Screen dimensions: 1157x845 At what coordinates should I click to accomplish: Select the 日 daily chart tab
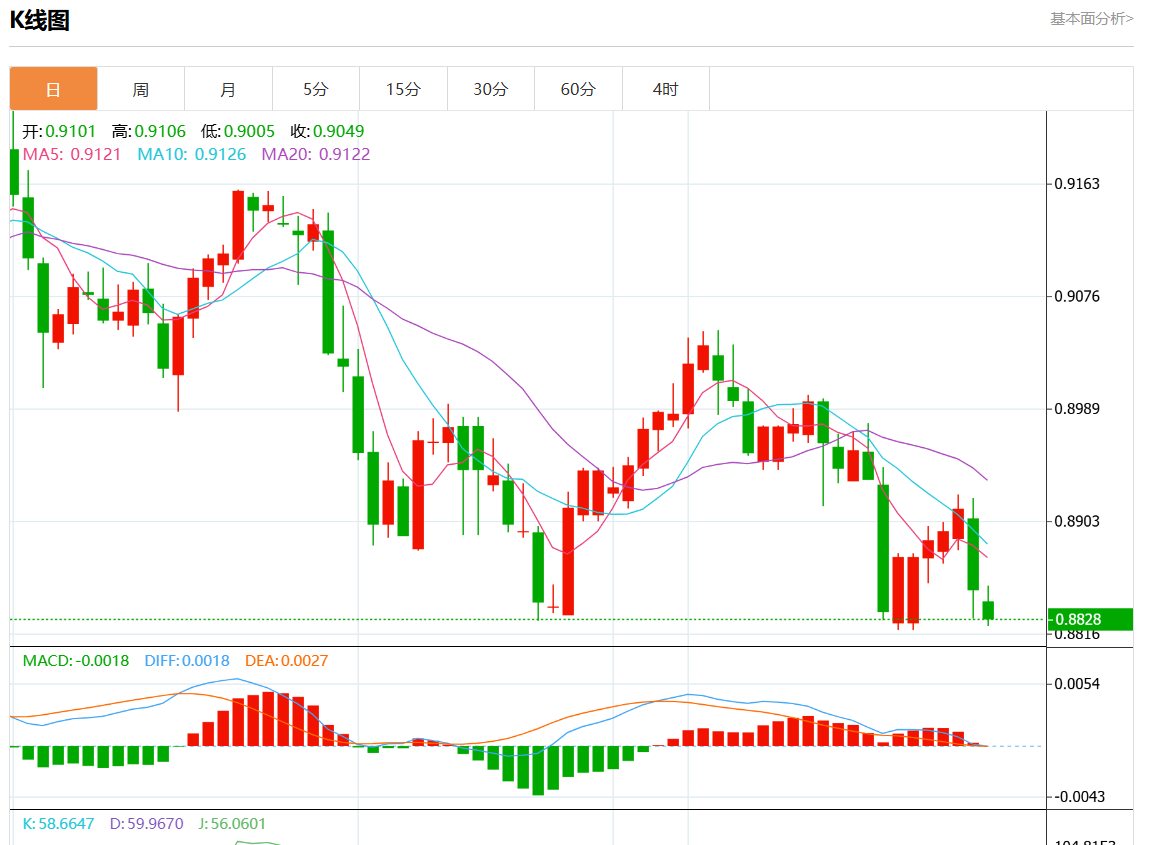pyautogui.click(x=53, y=89)
